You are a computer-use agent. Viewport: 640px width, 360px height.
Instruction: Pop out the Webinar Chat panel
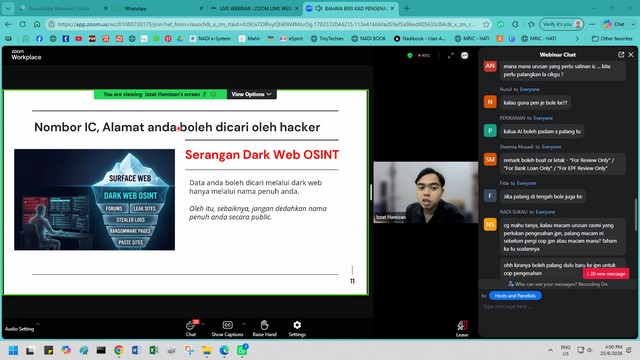pyautogui.click(x=621, y=55)
